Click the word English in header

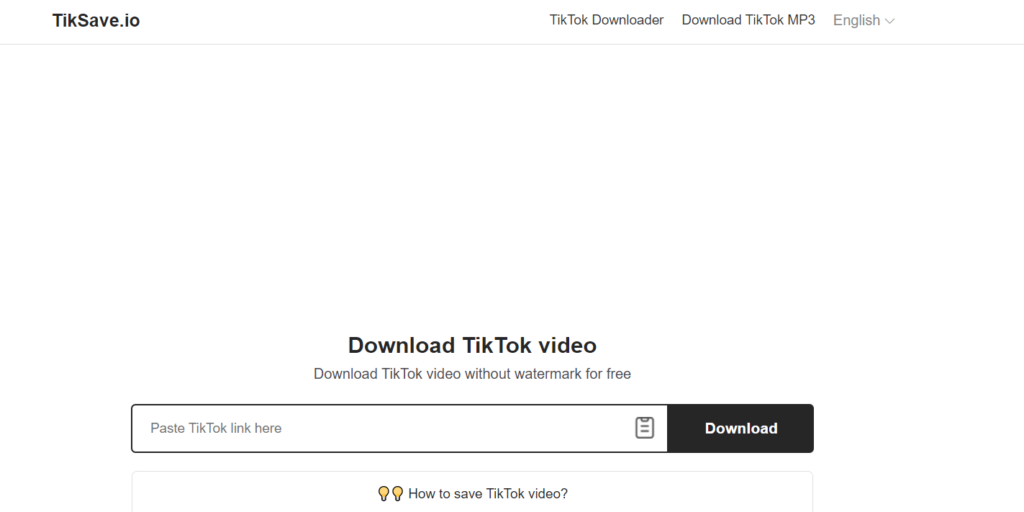(x=857, y=20)
